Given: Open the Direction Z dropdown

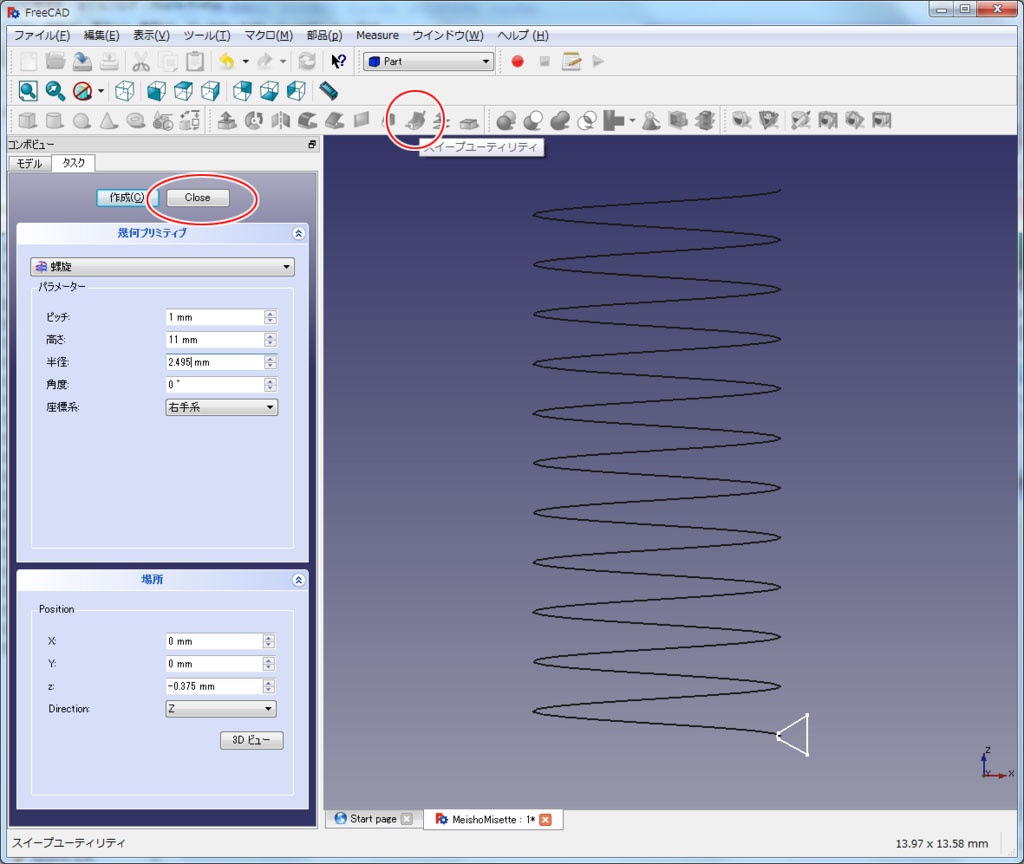Looking at the screenshot, I should point(221,709).
